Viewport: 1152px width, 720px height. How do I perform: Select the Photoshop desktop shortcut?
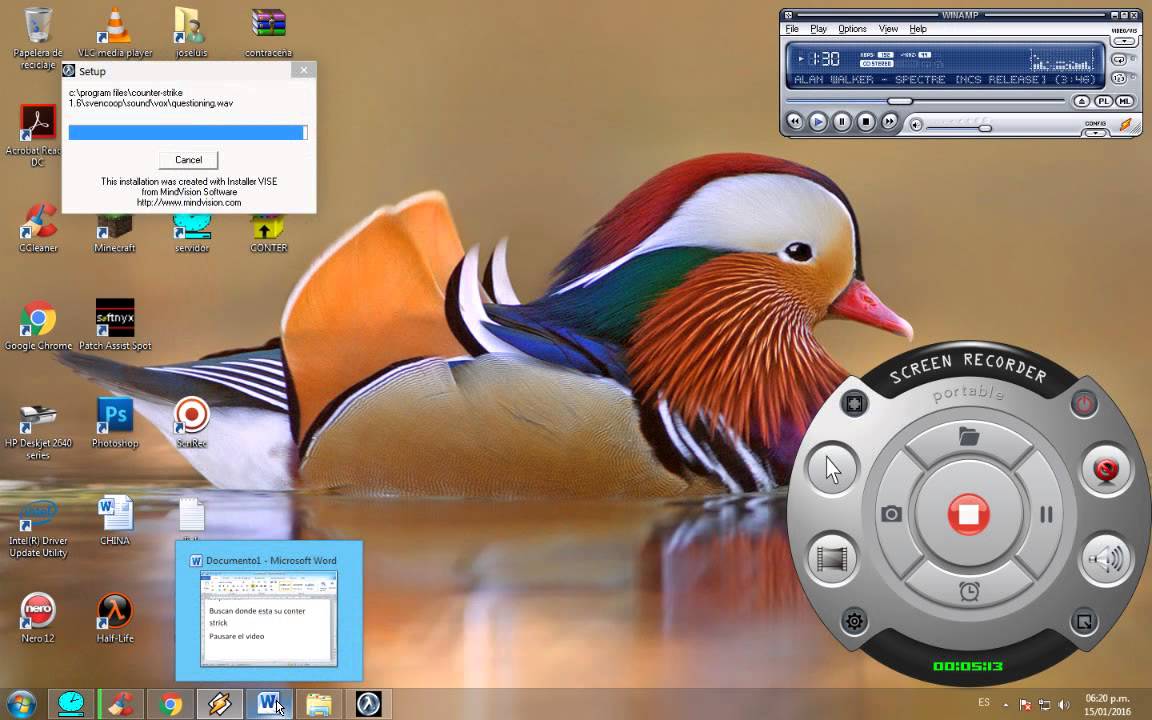[115, 422]
